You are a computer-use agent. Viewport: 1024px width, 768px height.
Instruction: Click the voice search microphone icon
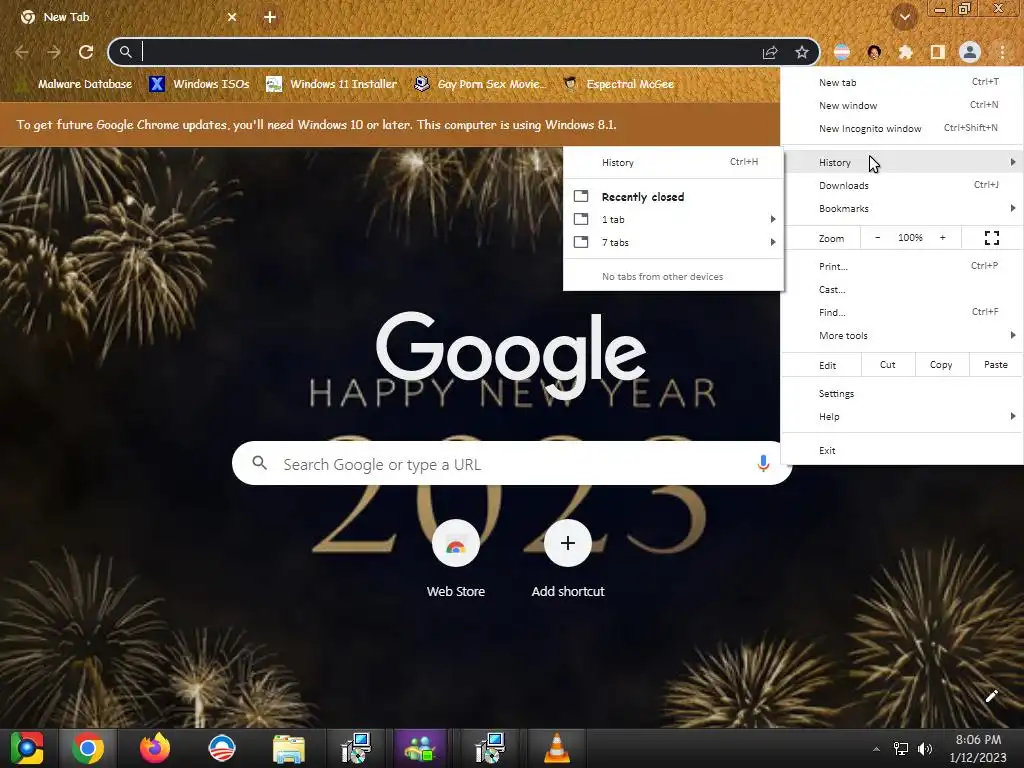pyautogui.click(x=763, y=463)
